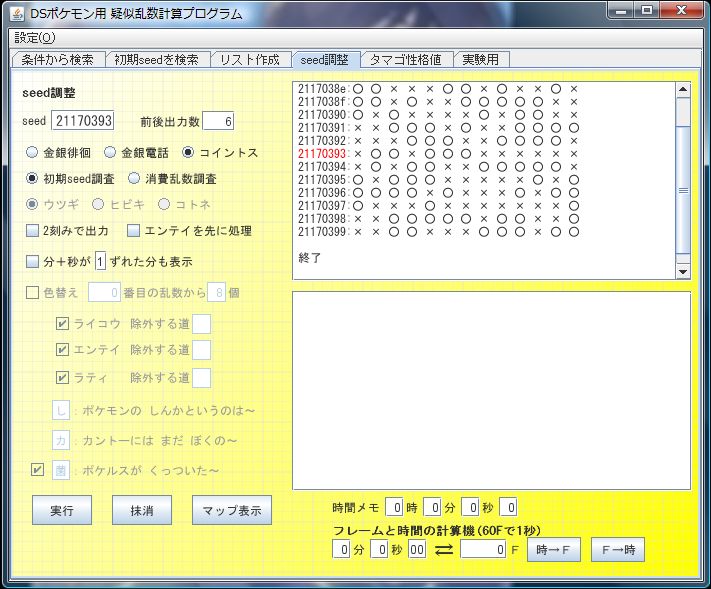The image size is (711, 589).
Task: Click the last 時間メモ field after 秒
Action: tap(508, 507)
